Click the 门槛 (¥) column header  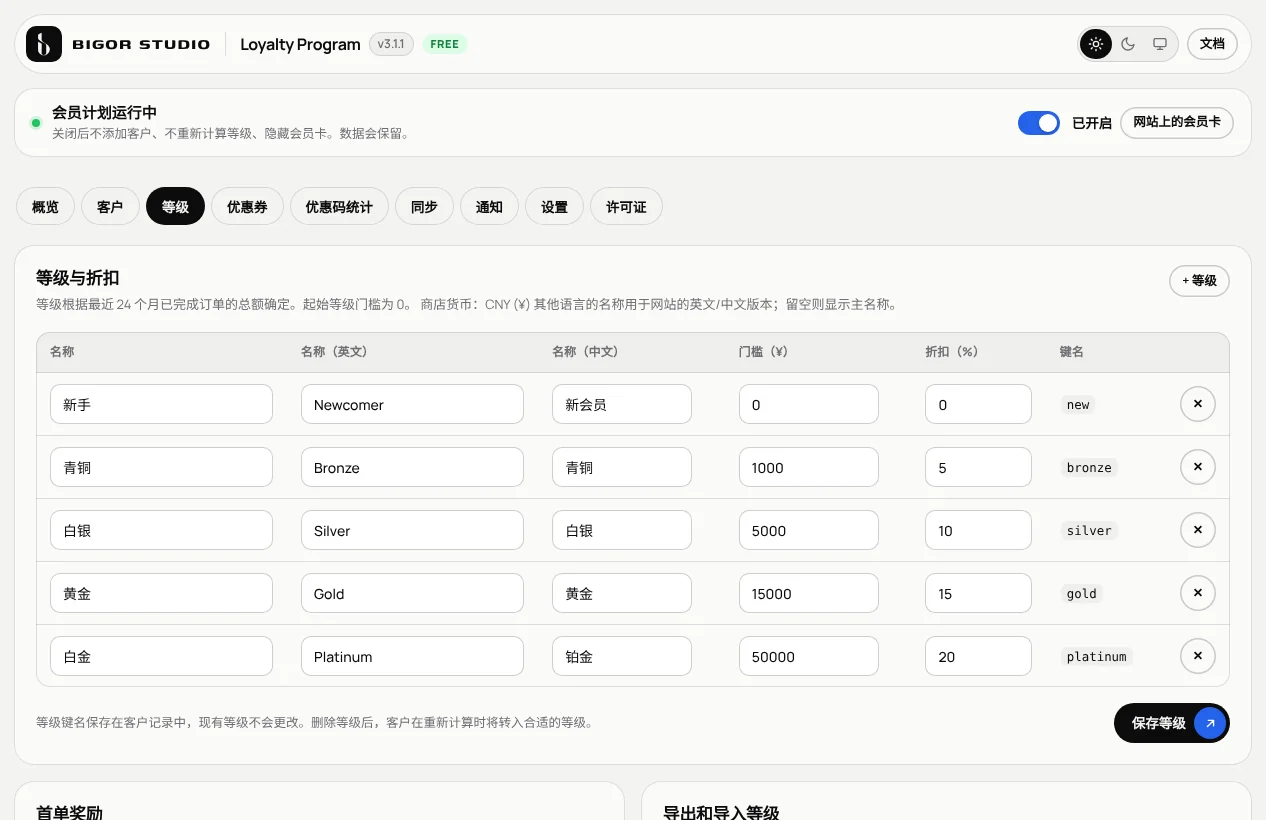(763, 352)
